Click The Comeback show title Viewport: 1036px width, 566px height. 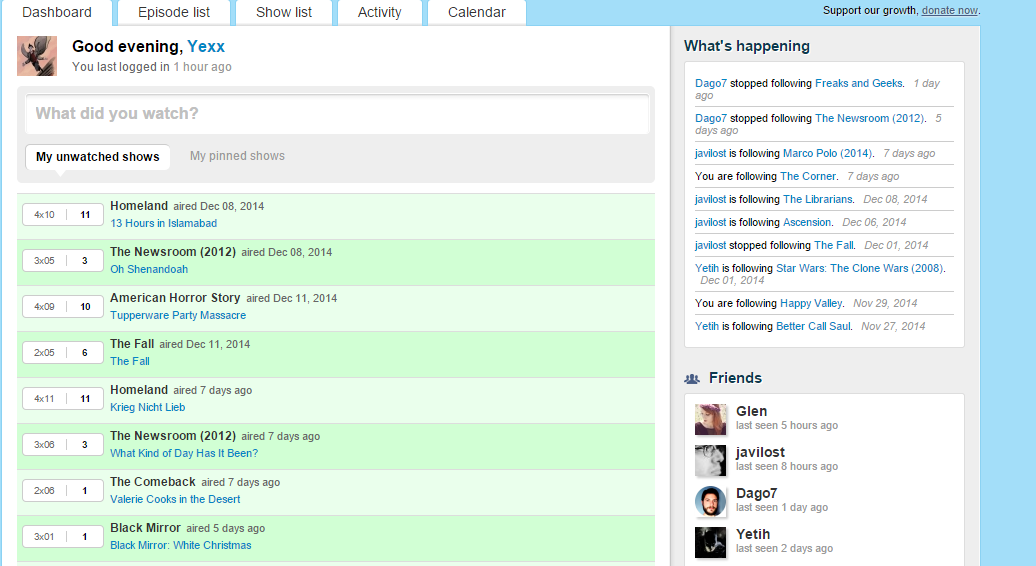pyautogui.click(x=153, y=482)
